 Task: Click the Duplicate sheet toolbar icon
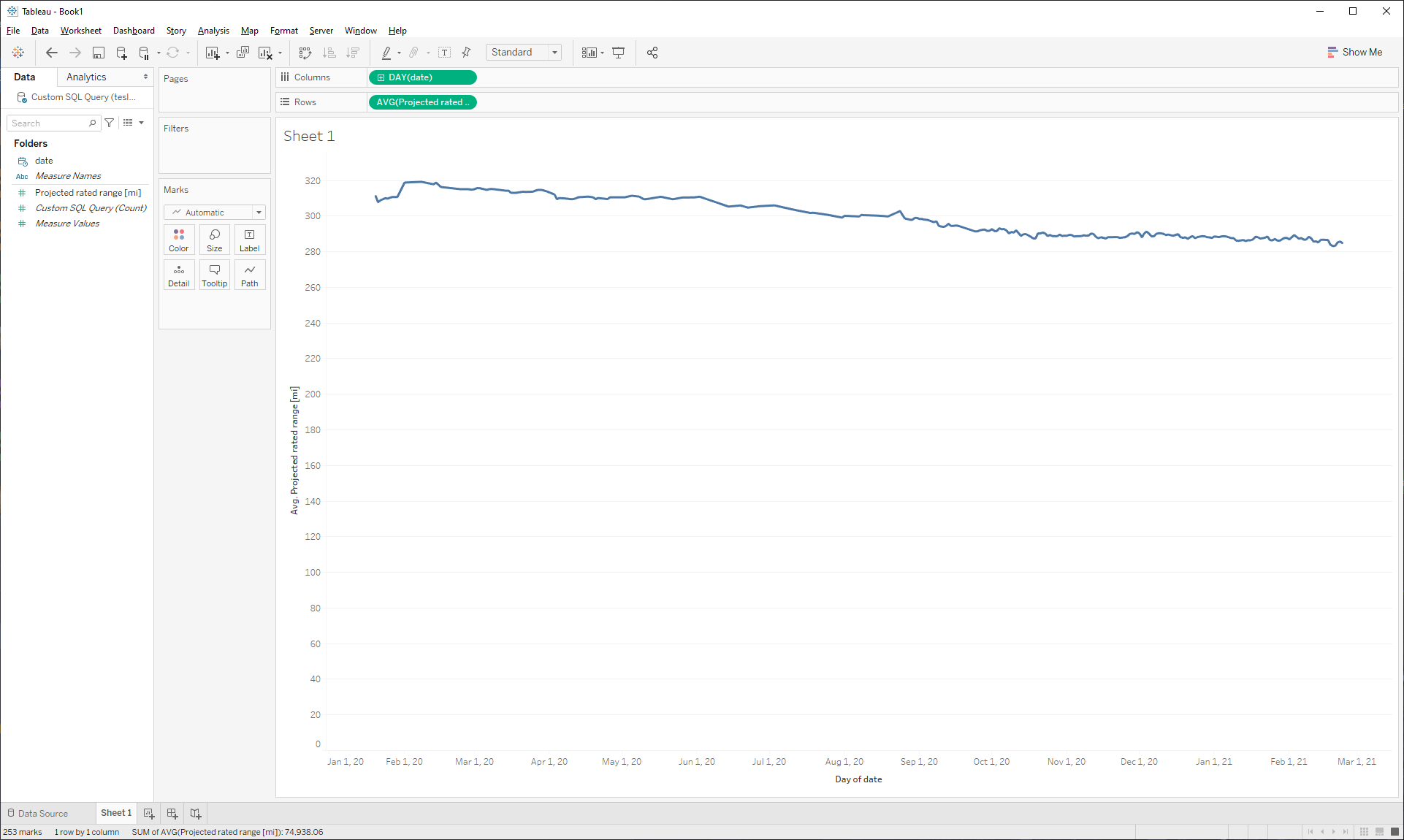243,53
